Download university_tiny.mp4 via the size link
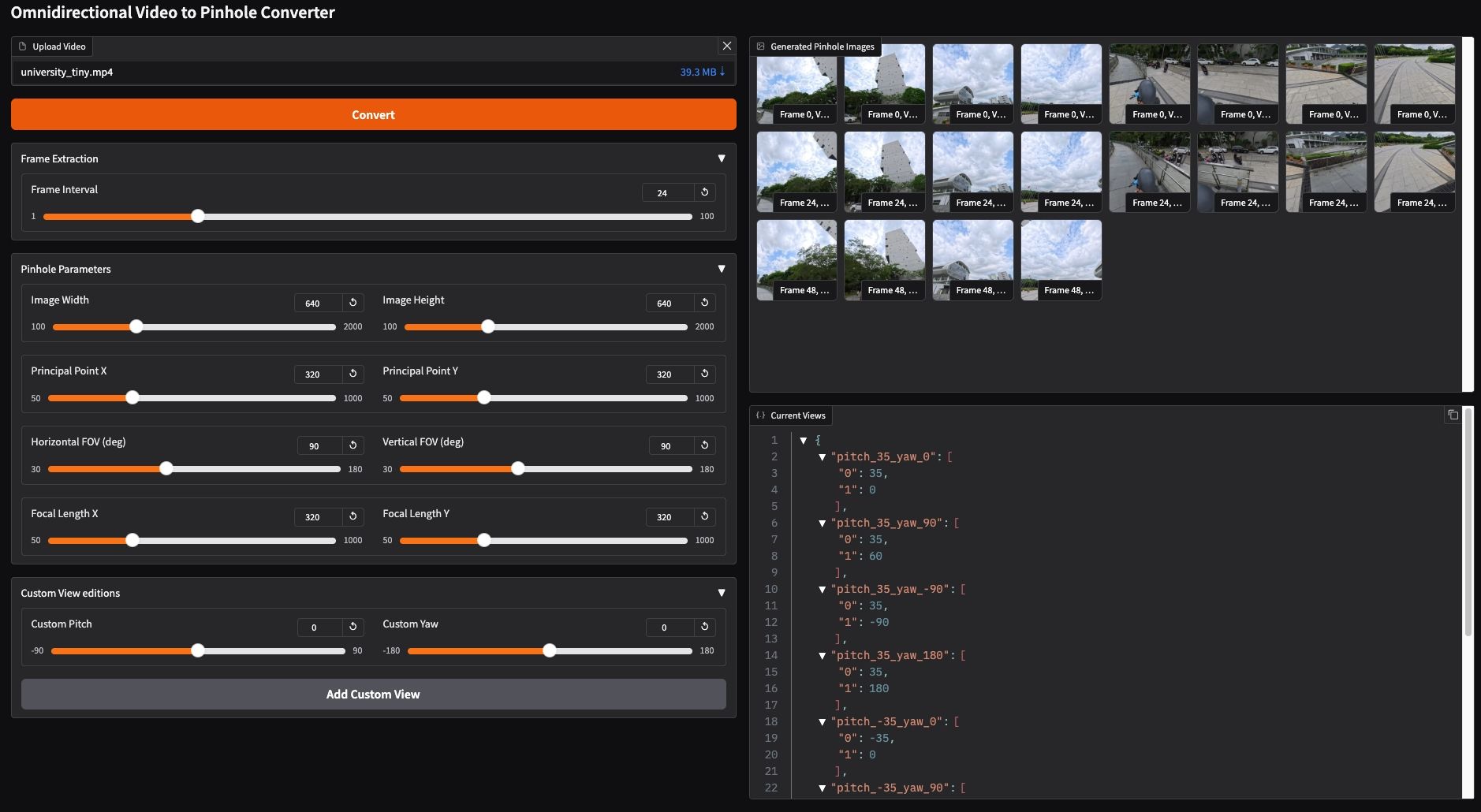 [702, 72]
